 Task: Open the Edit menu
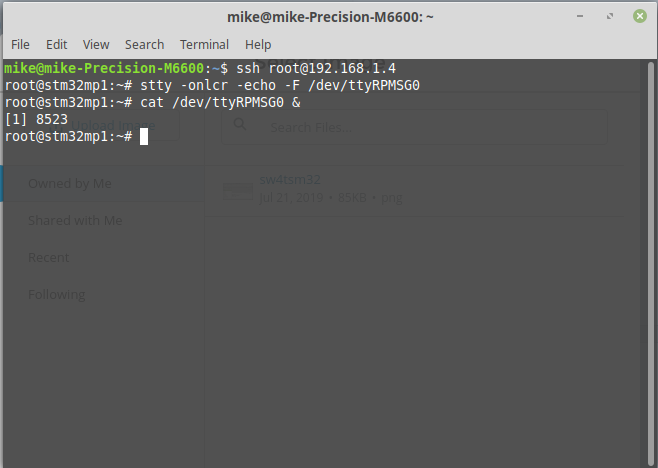(x=57, y=44)
